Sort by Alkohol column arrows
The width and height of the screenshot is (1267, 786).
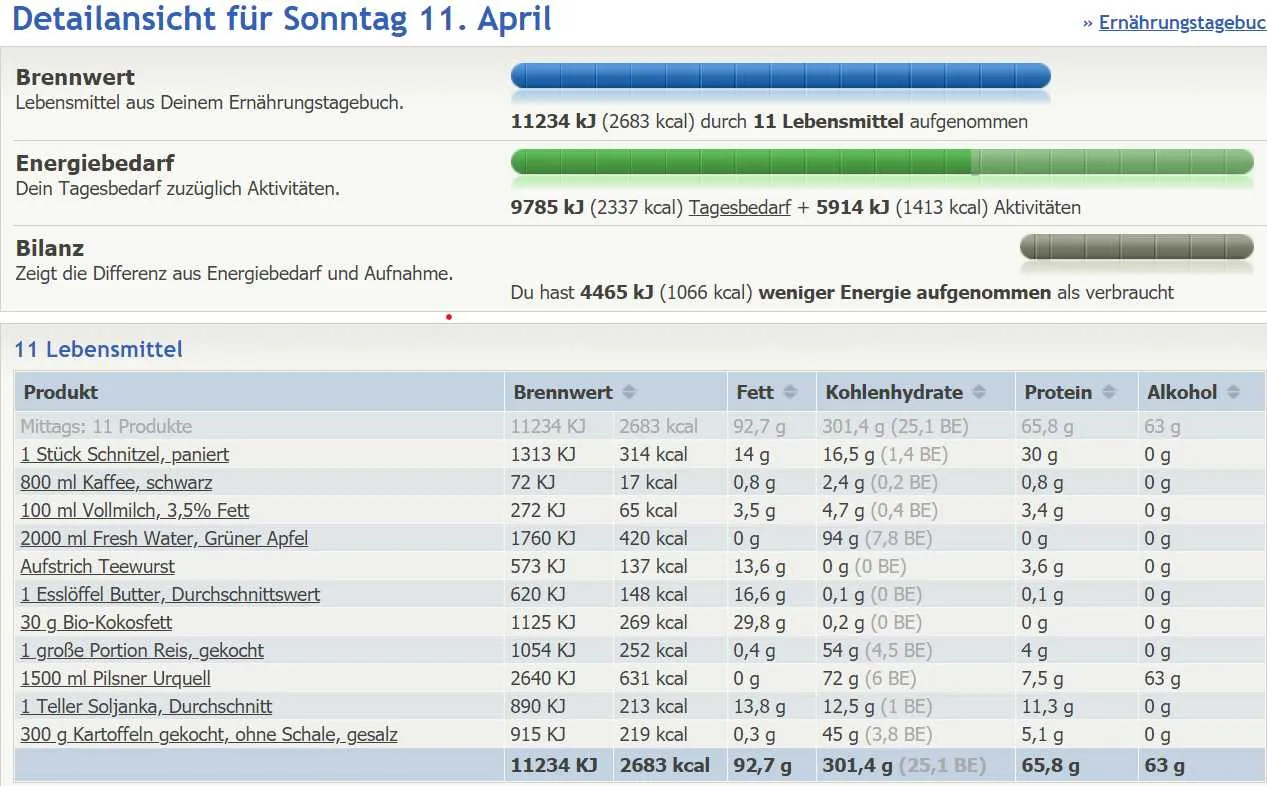pos(1233,392)
